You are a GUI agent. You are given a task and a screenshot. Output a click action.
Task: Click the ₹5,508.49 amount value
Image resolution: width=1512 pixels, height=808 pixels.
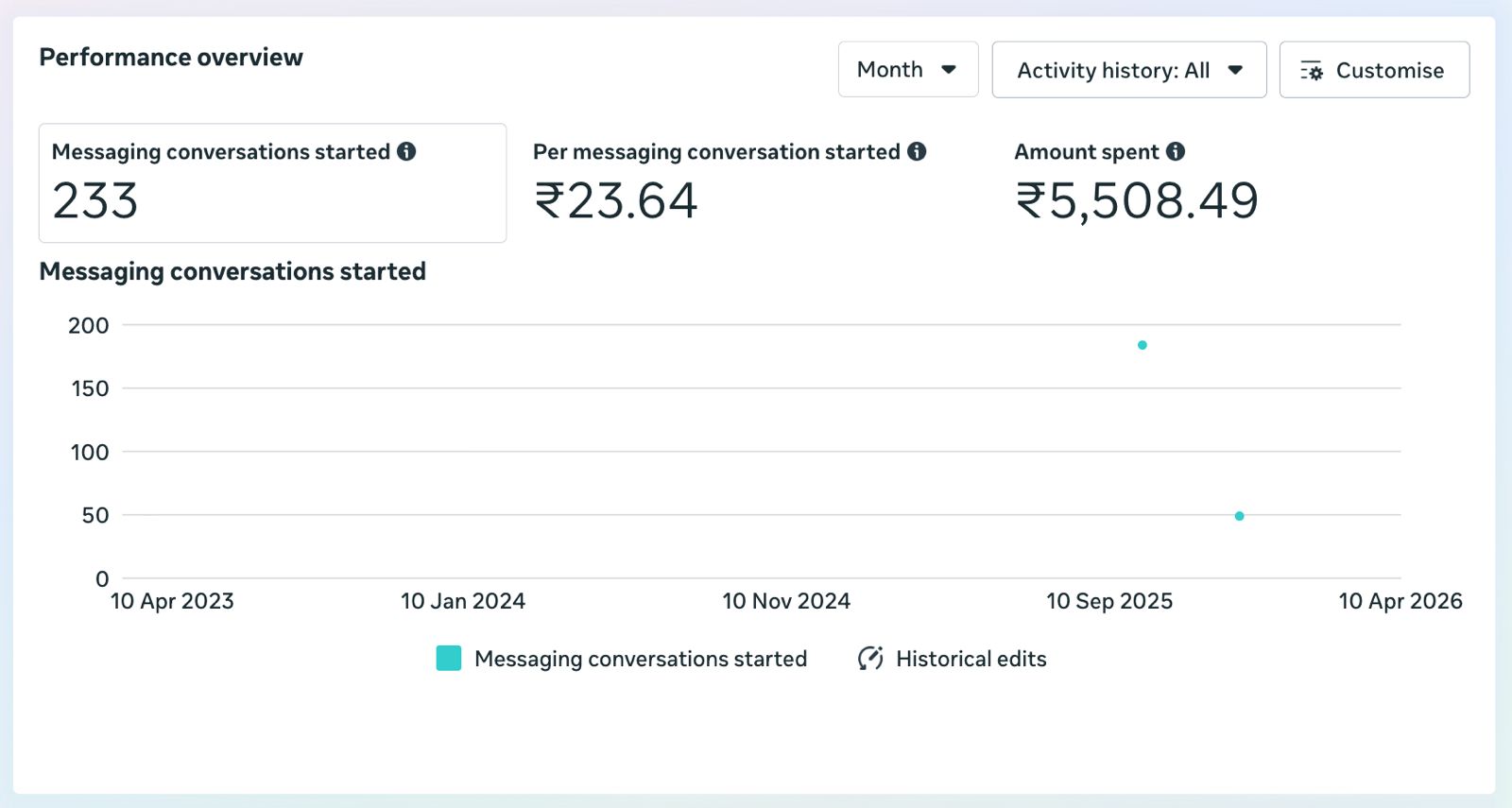pyautogui.click(x=1137, y=201)
